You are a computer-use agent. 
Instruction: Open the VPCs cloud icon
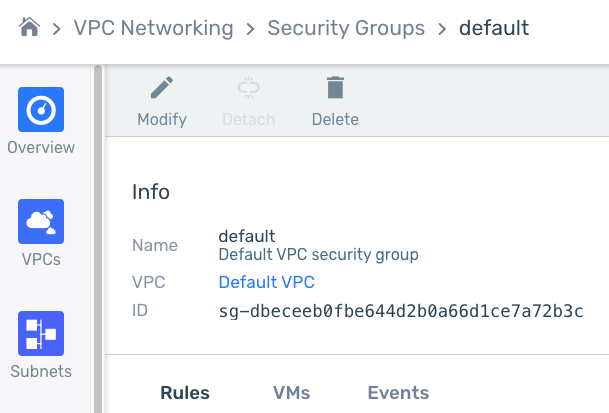pyautogui.click(x=41, y=221)
